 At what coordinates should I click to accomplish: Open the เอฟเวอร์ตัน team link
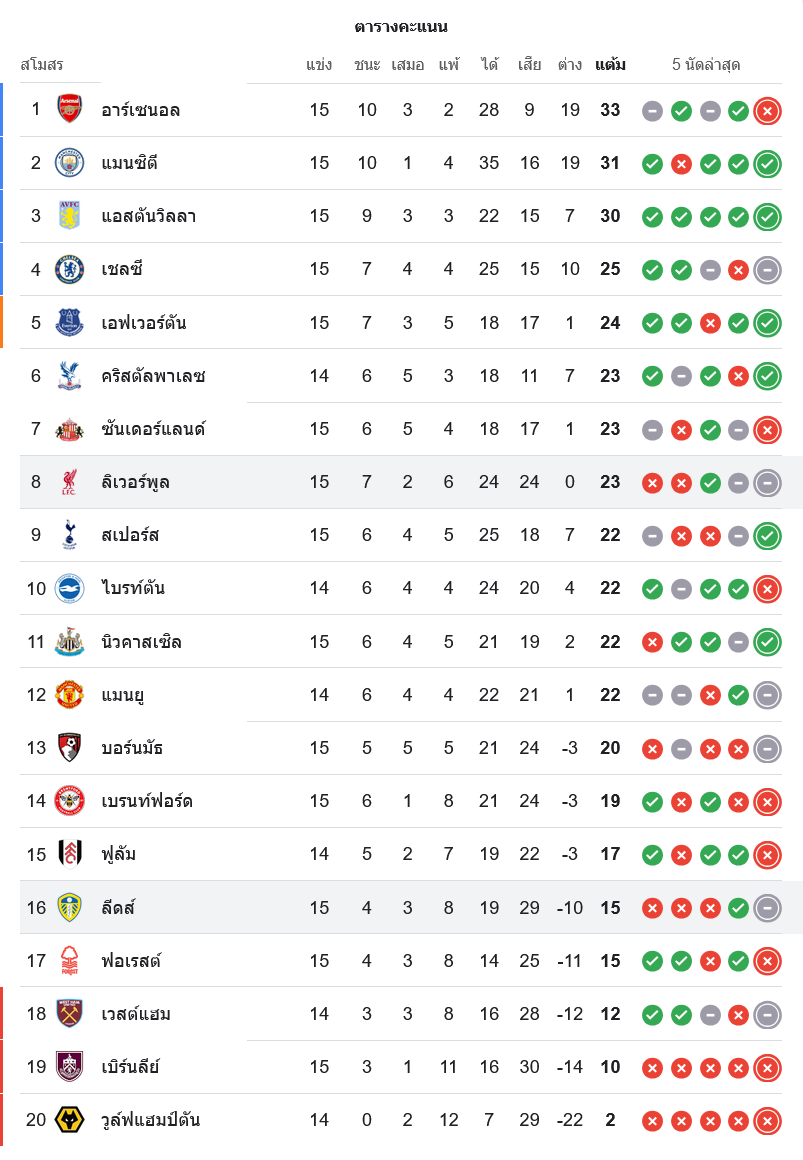click(143, 323)
